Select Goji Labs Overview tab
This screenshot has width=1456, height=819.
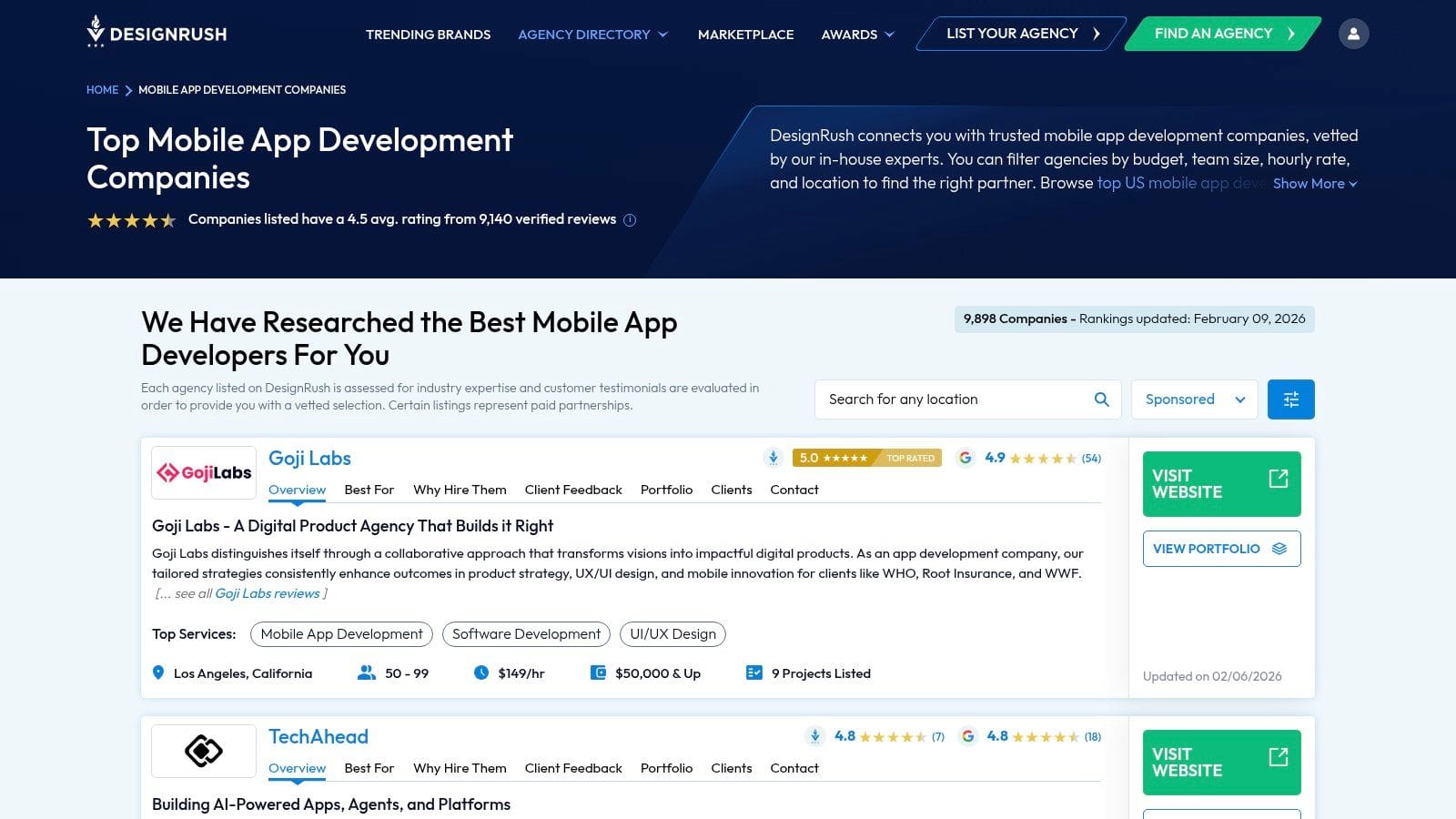coord(297,490)
